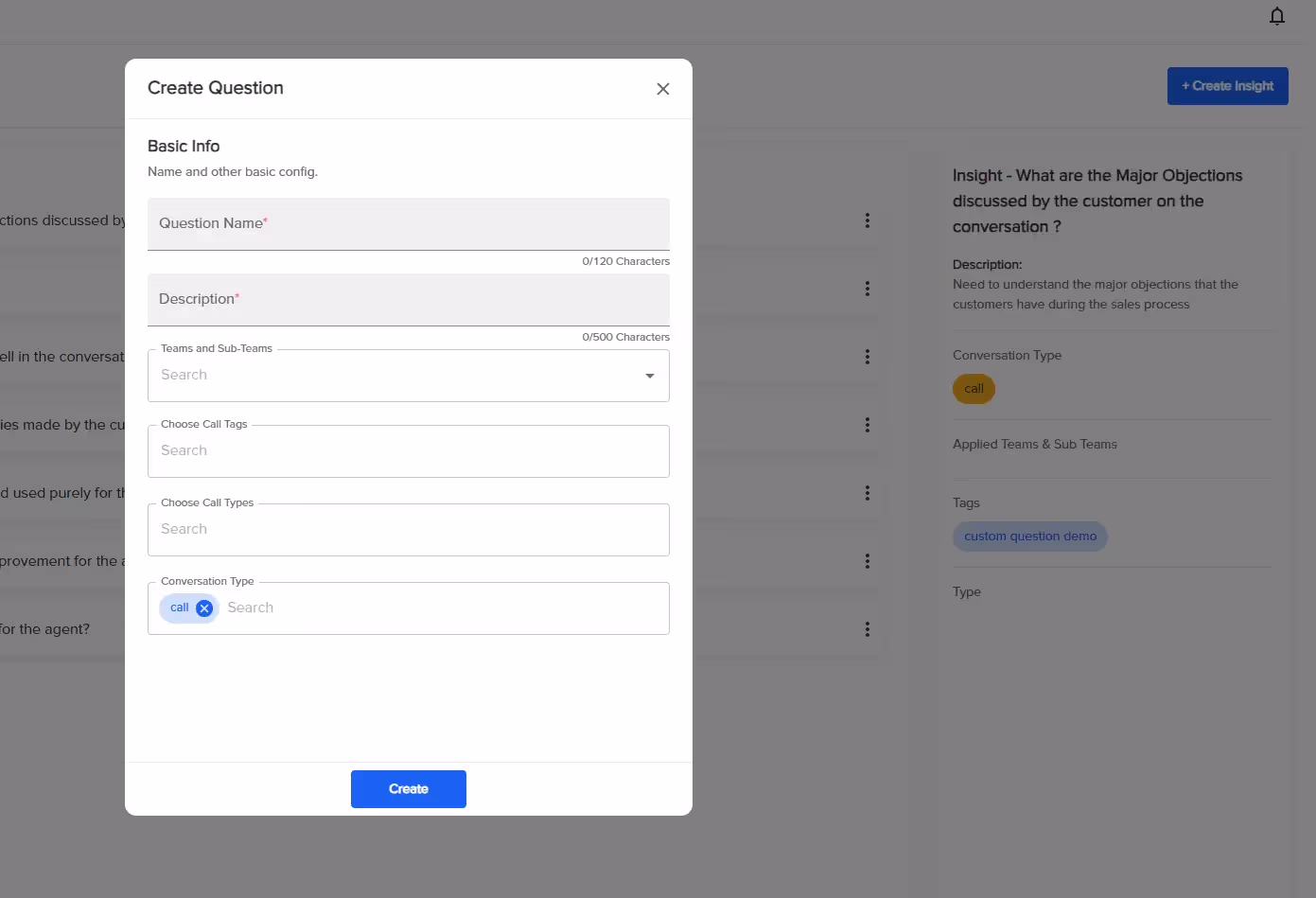1316x898 pixels.
Task: Click 'Name and other basic config.' text
Action: (x=233, y=172)
